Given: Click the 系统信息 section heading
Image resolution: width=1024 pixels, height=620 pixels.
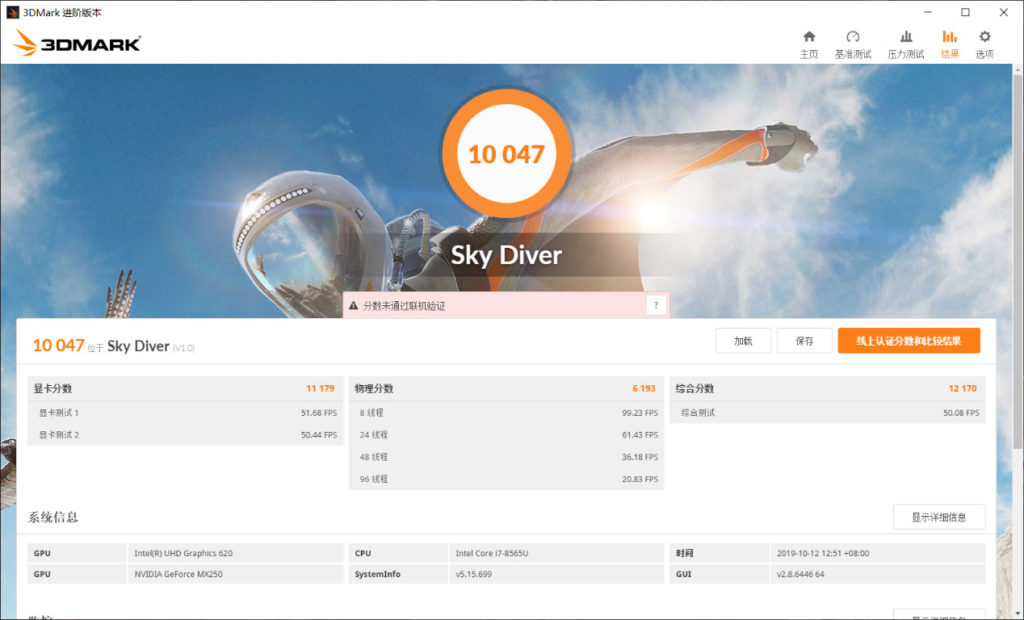Looking at the screenshot, I should coord(53,517).
